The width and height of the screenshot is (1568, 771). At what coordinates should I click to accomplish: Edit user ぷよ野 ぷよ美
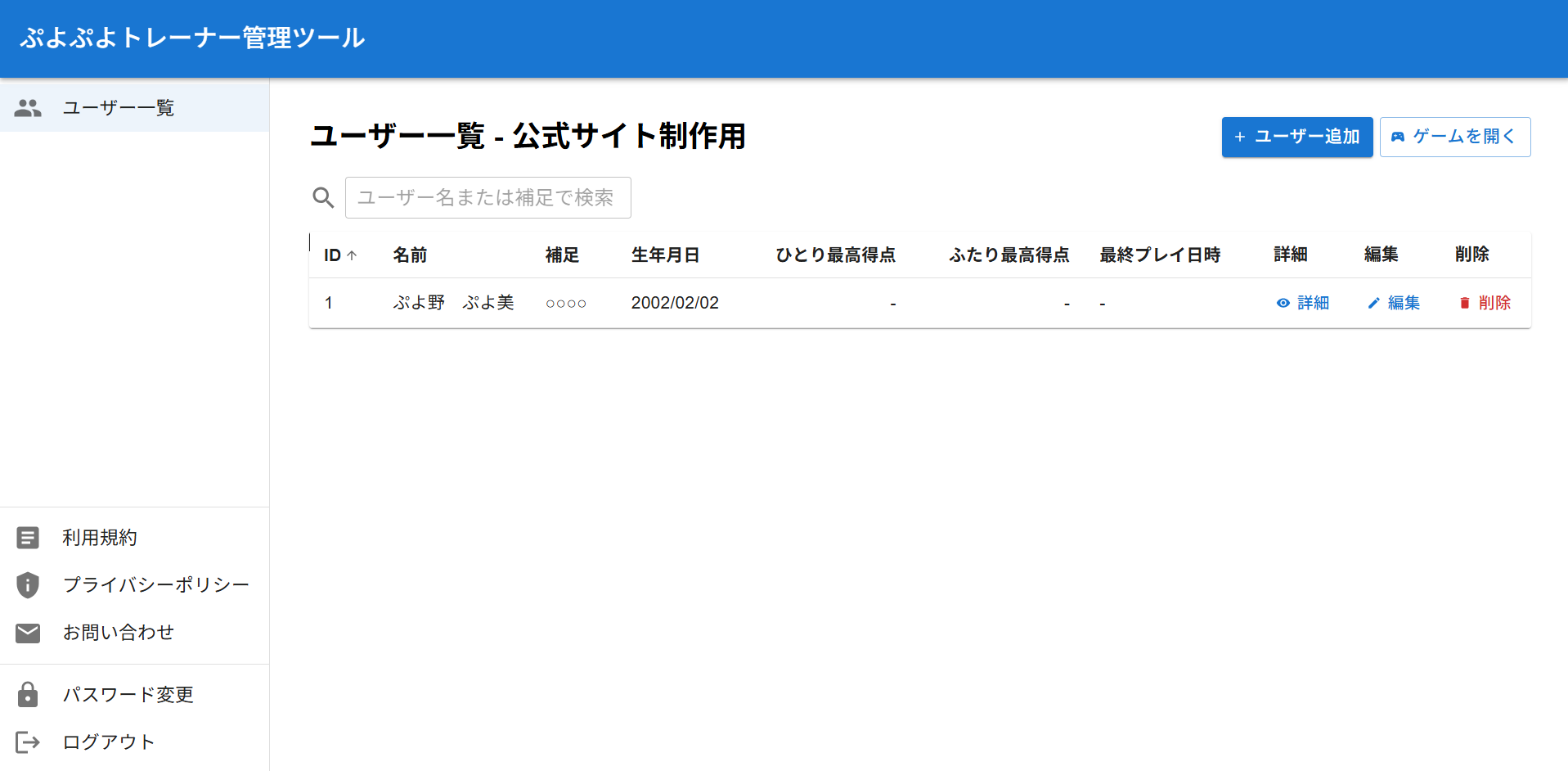1394,303
